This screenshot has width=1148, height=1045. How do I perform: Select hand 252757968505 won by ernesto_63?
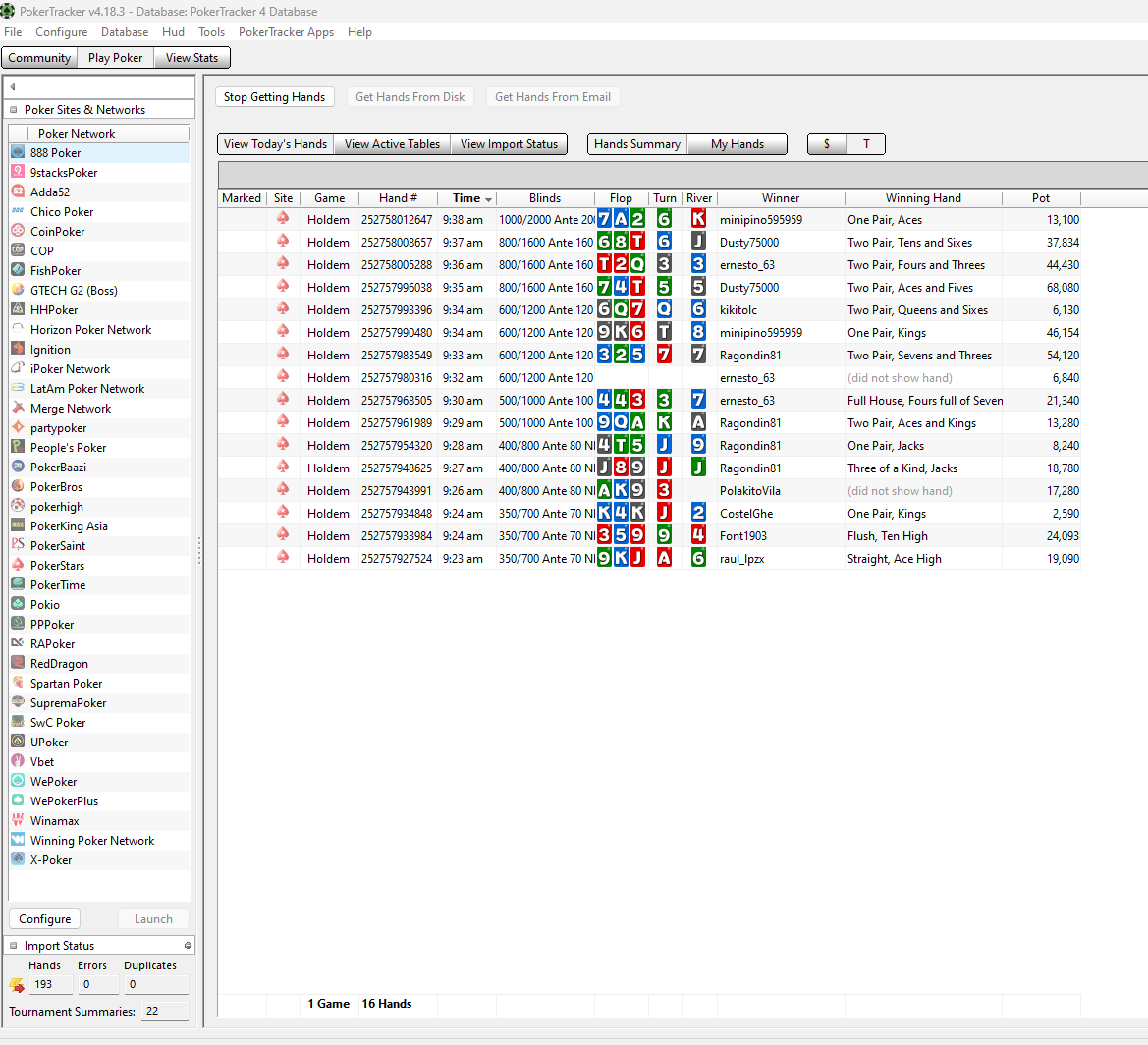pos(649,401)
